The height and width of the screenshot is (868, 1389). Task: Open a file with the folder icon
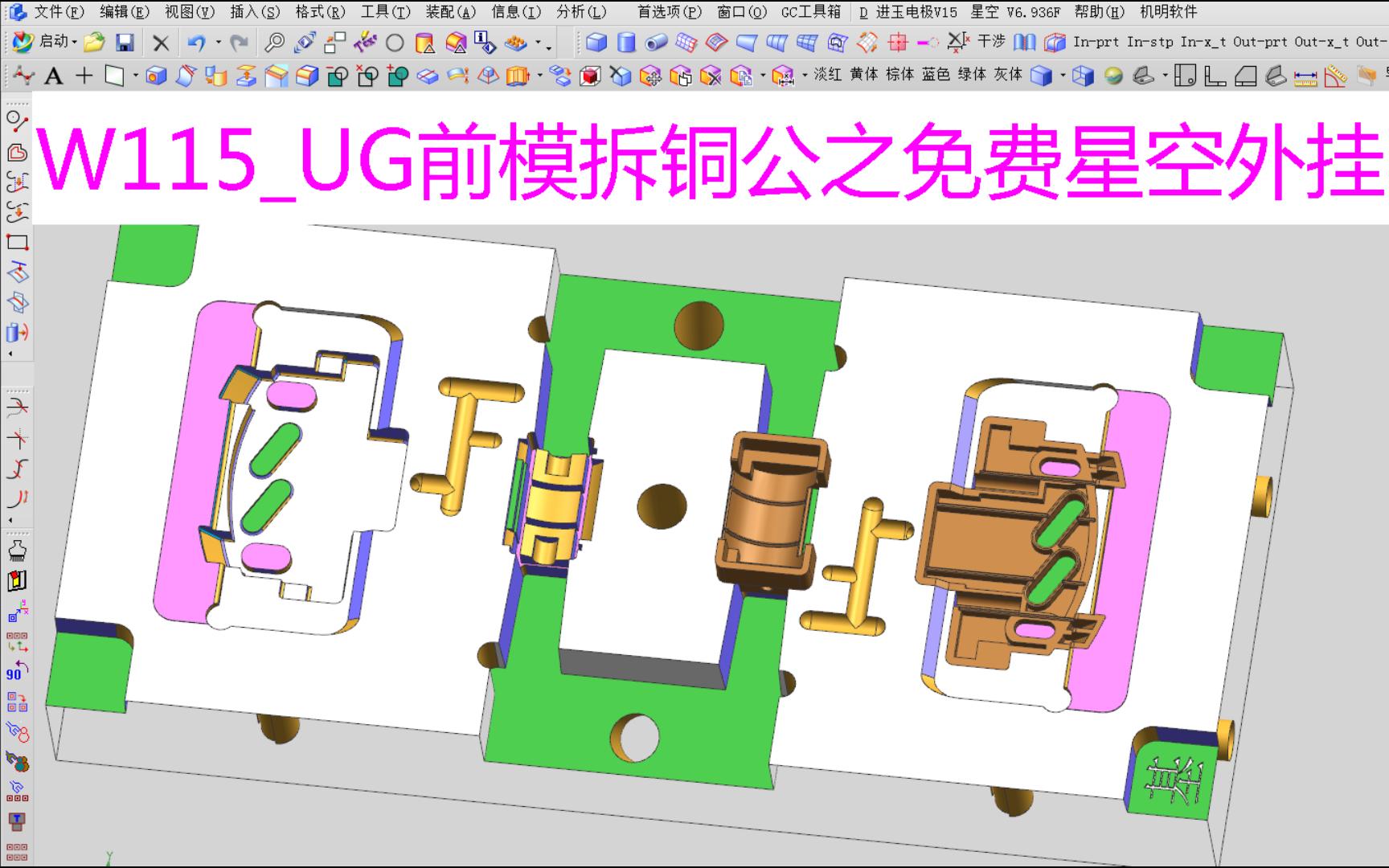[93, 41]
